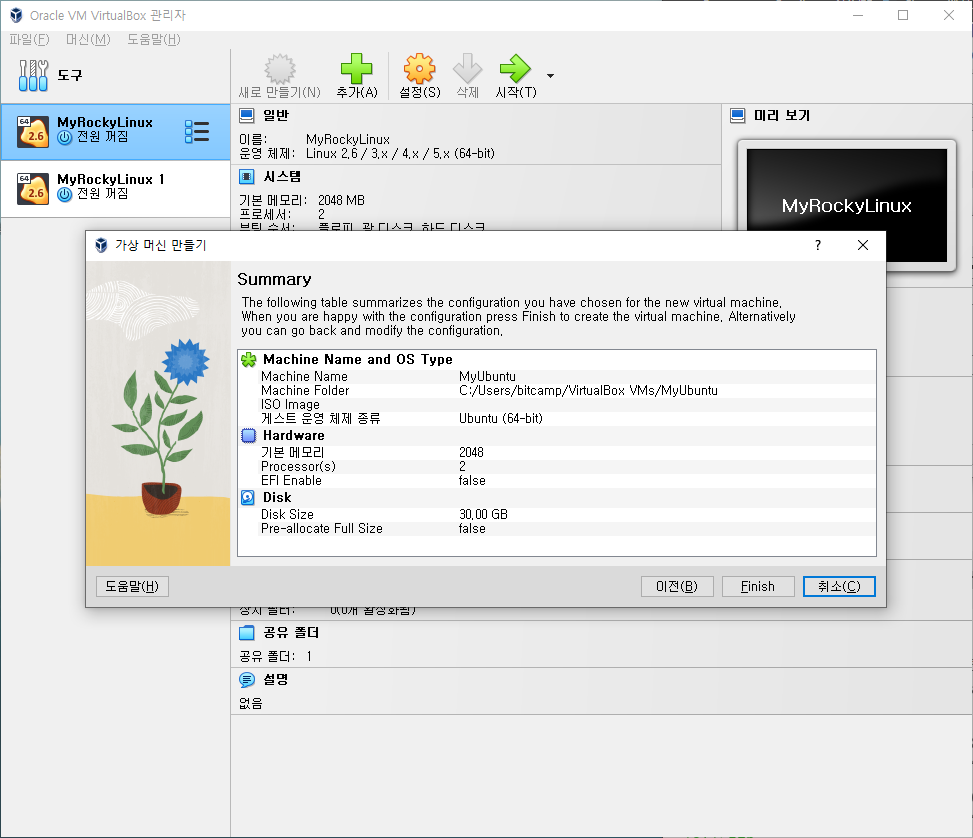973x838 pixels.
Task: Select MyRockyLinux 1 virtual machine entry
Action: (115, 189)
